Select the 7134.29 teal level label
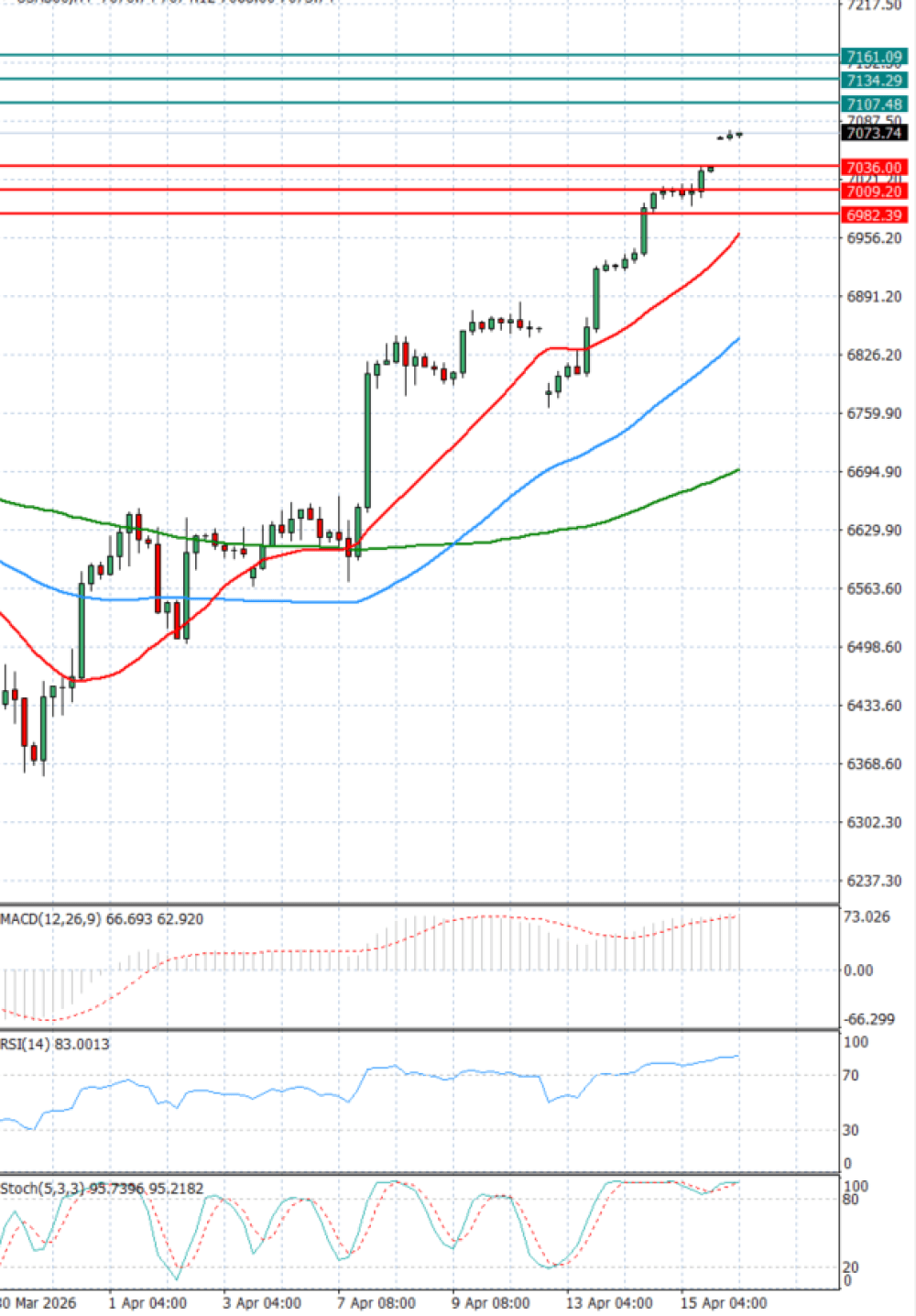The width and height of the screenshot is (916, 1316). pos(874,81)
